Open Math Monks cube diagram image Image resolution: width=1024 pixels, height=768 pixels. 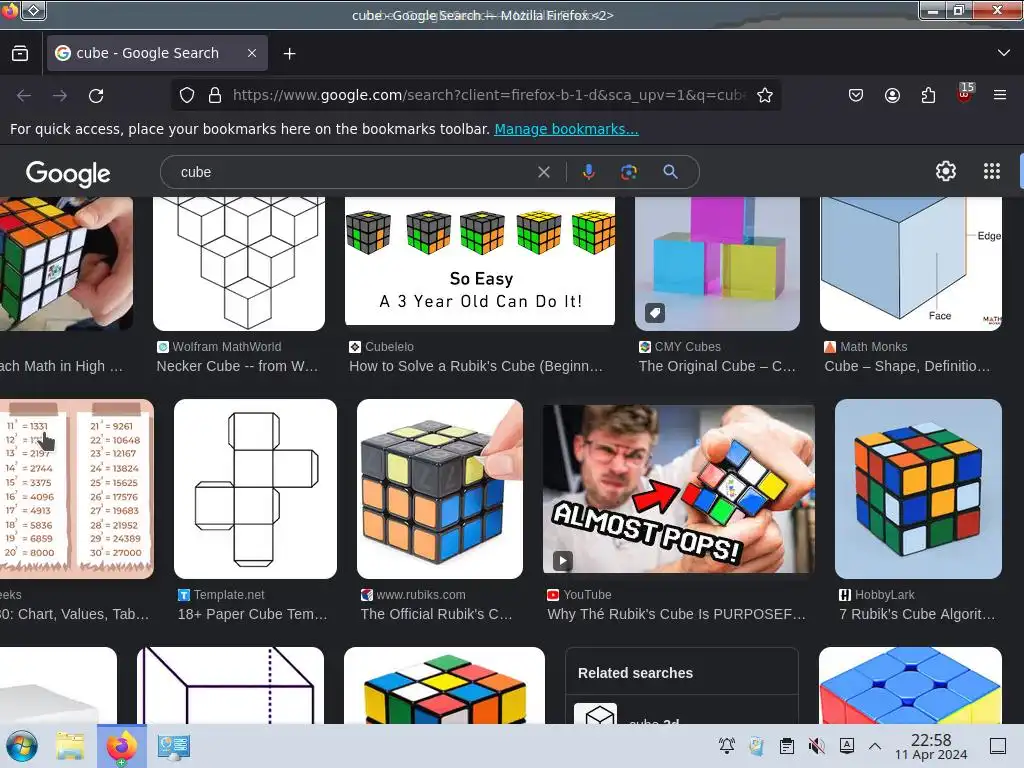click(x=911, y=263)
